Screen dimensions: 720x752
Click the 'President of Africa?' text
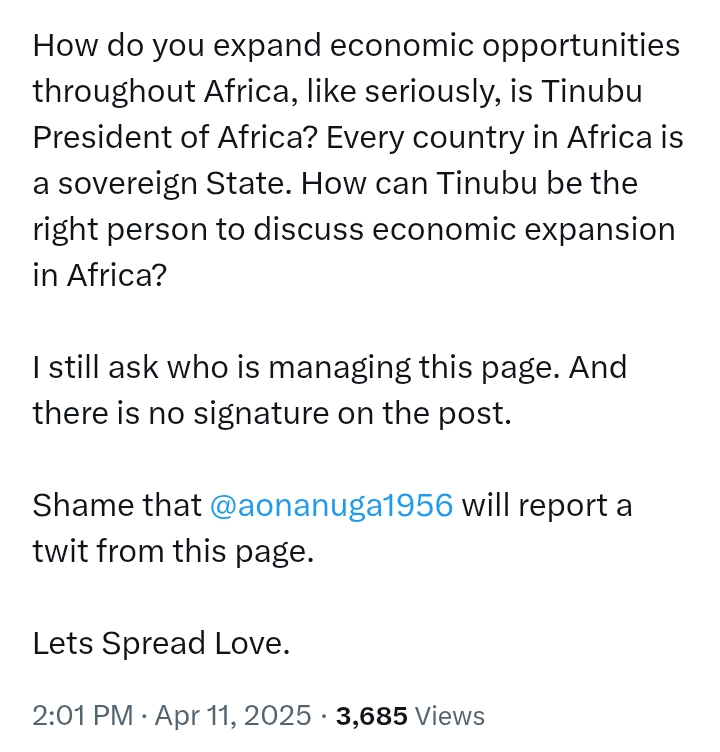pyautogui.click(x=175, y=138)
